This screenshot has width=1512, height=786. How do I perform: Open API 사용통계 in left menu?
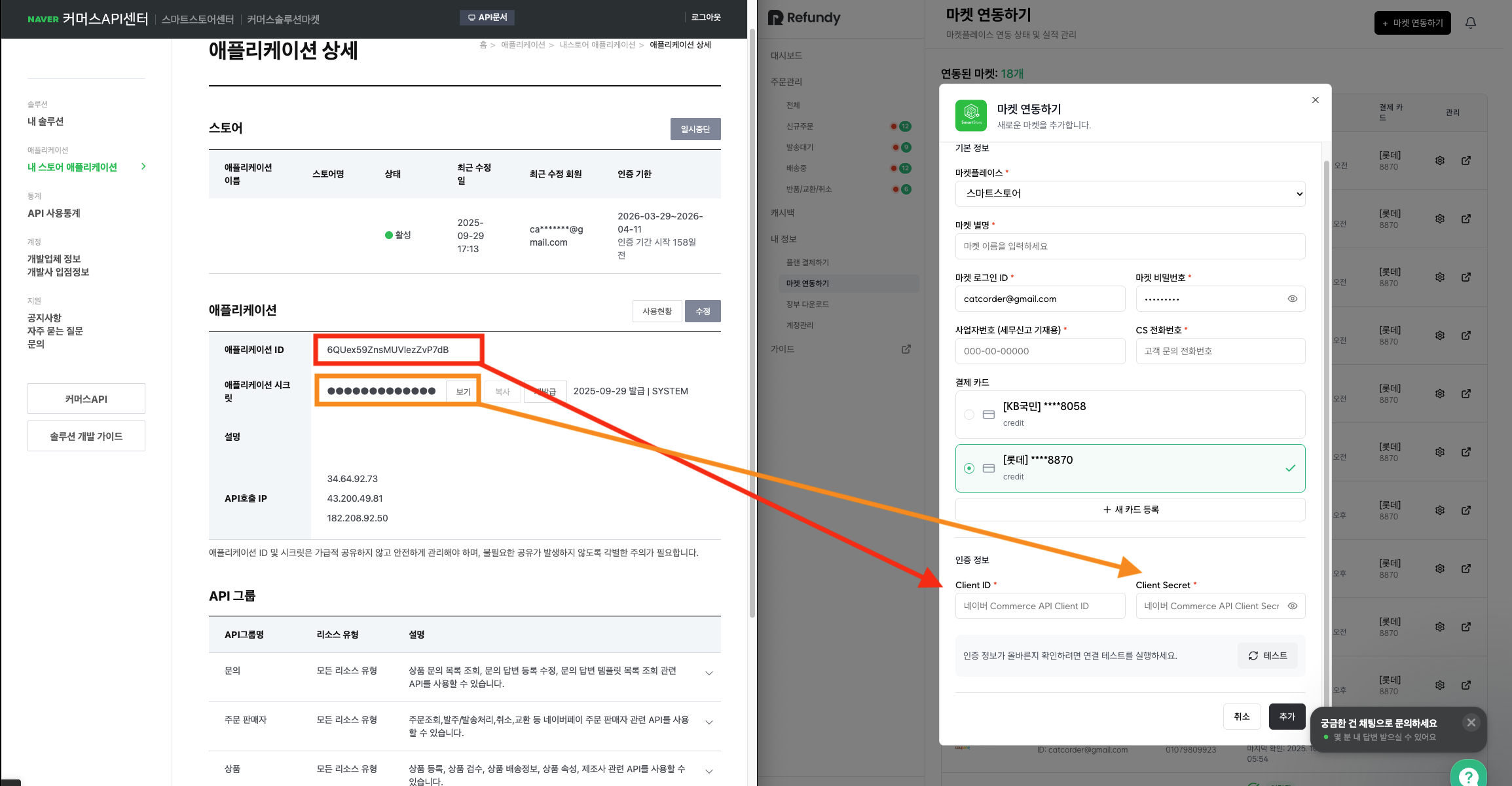pyautogui.click(x=54, y=213)
